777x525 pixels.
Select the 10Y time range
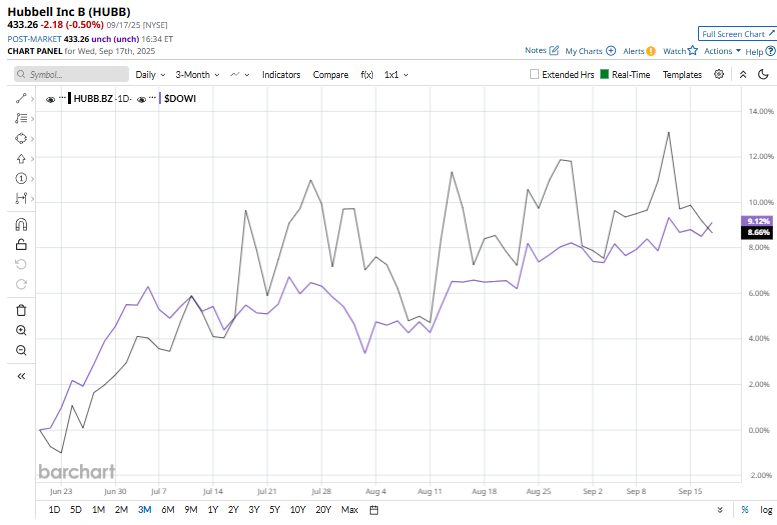297,510
